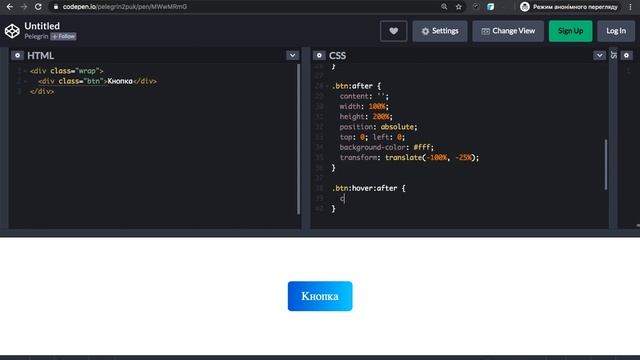Click the CSS editor vertical scrollbar
Image resolution: width=640 pixels, height=360 pixels.
606,164
